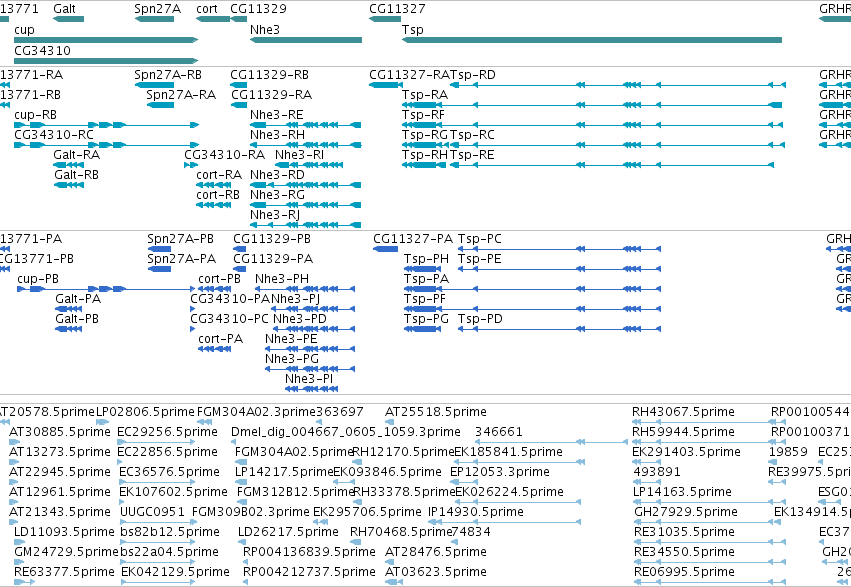
Task: Click transcript CG11327-RA
Action: click(385, 85)
